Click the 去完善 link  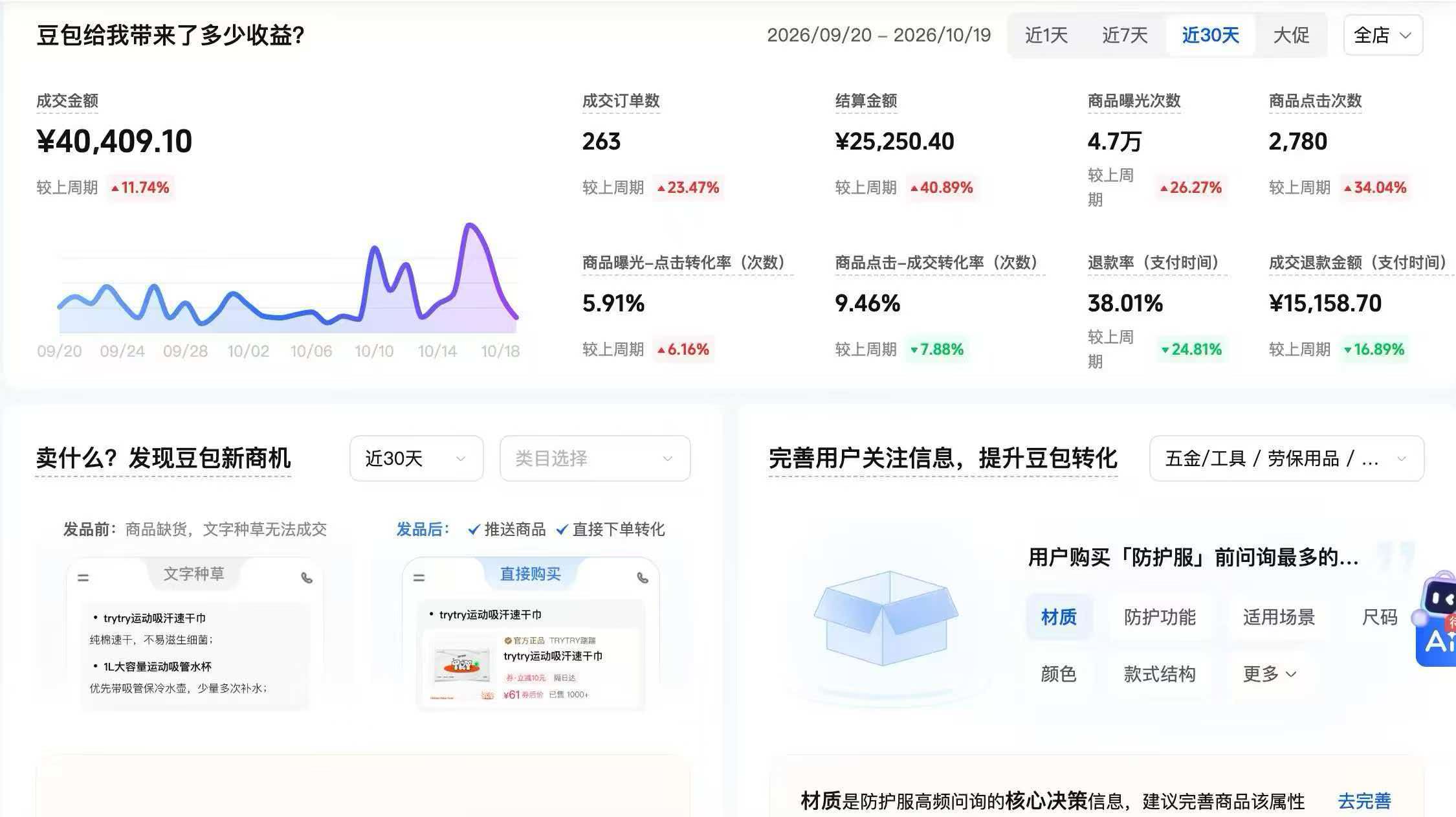tap(1364, 801)
